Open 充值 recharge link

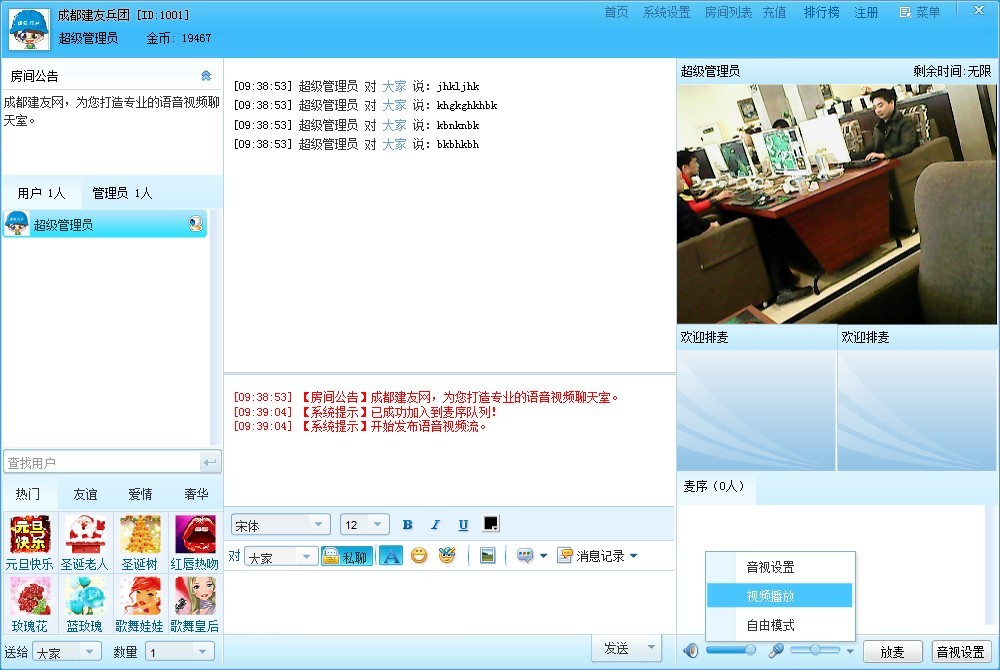click(x=774, y=12)
